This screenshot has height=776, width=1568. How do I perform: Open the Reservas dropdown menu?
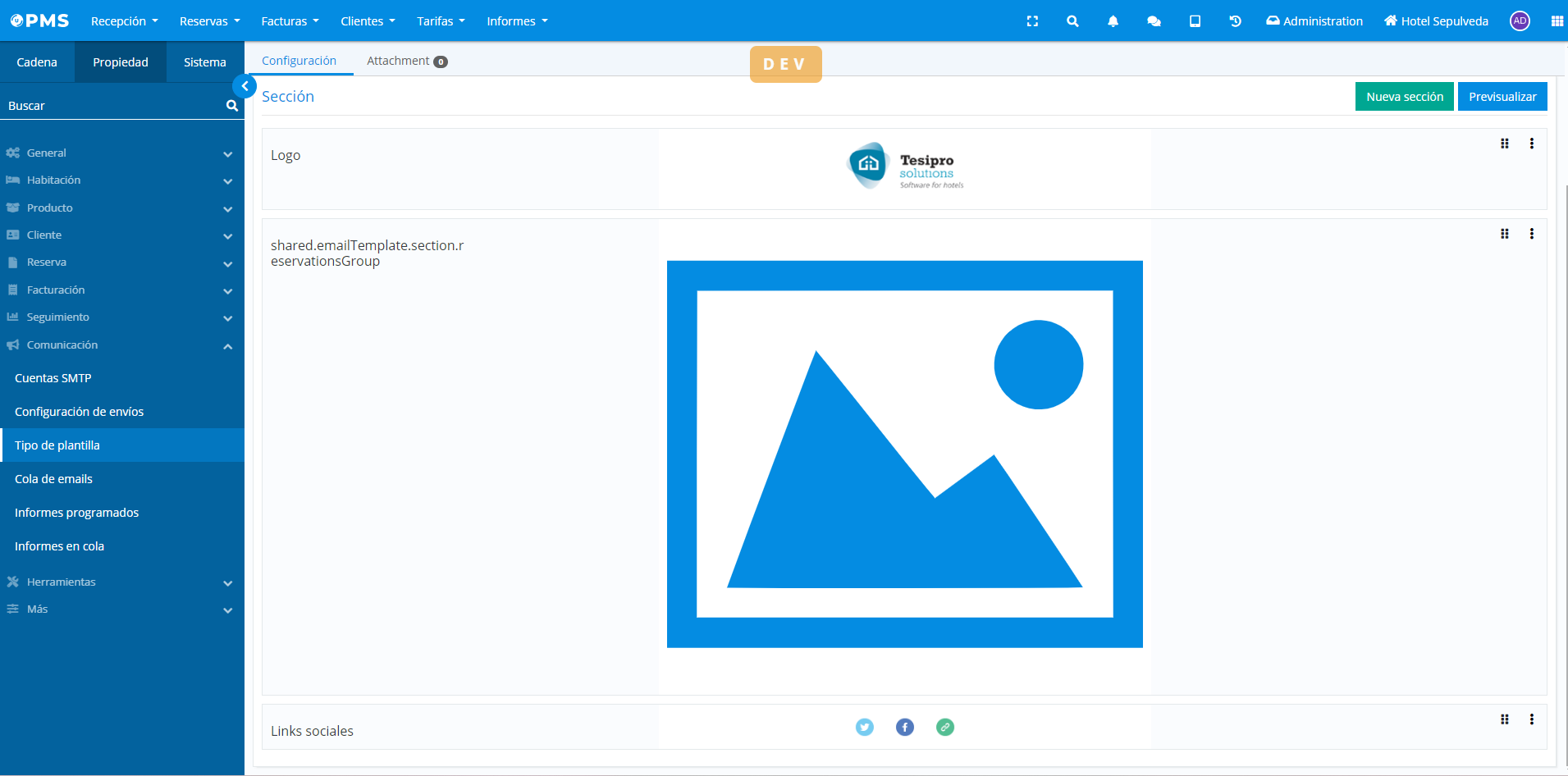[x=209, y=21]
